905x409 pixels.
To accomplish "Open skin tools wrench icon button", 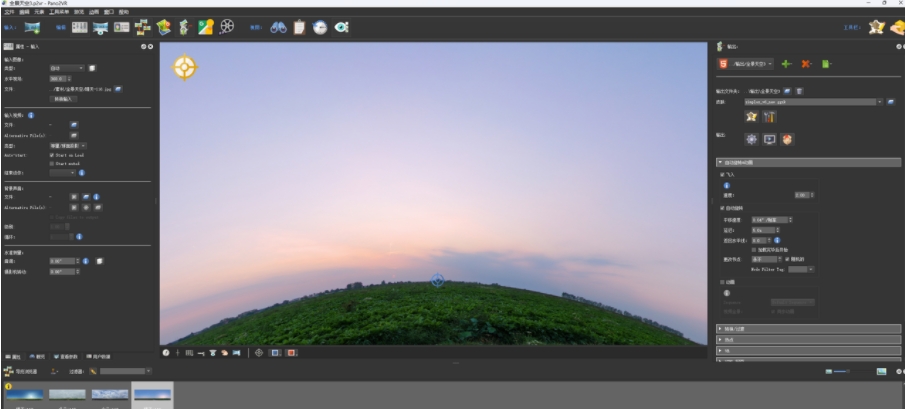I will pos(769,117).
